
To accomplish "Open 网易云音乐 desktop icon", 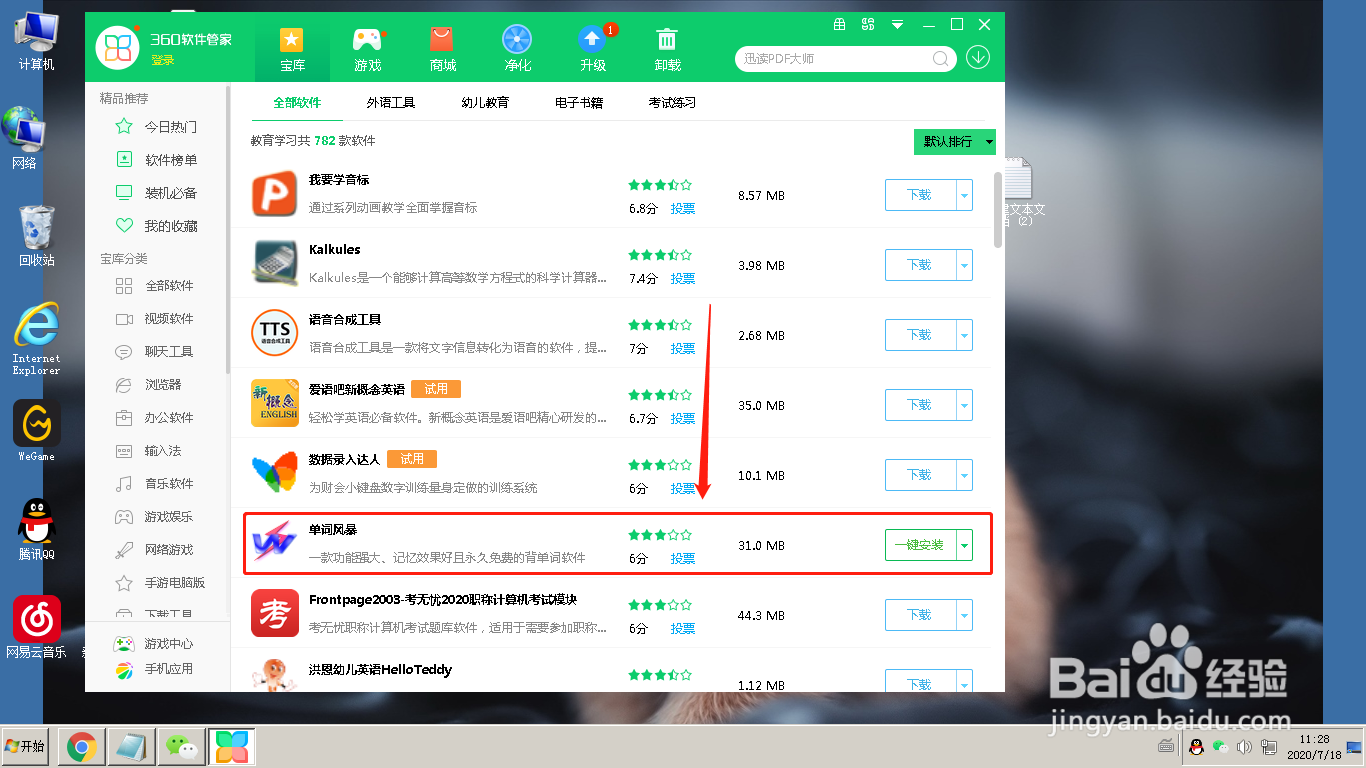I will [x=37, y=627].
